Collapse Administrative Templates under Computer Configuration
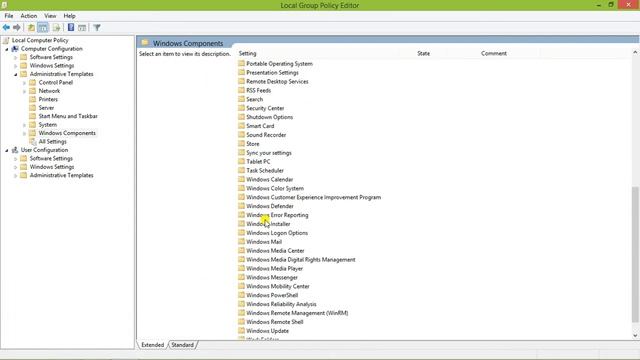 point(16,74)
